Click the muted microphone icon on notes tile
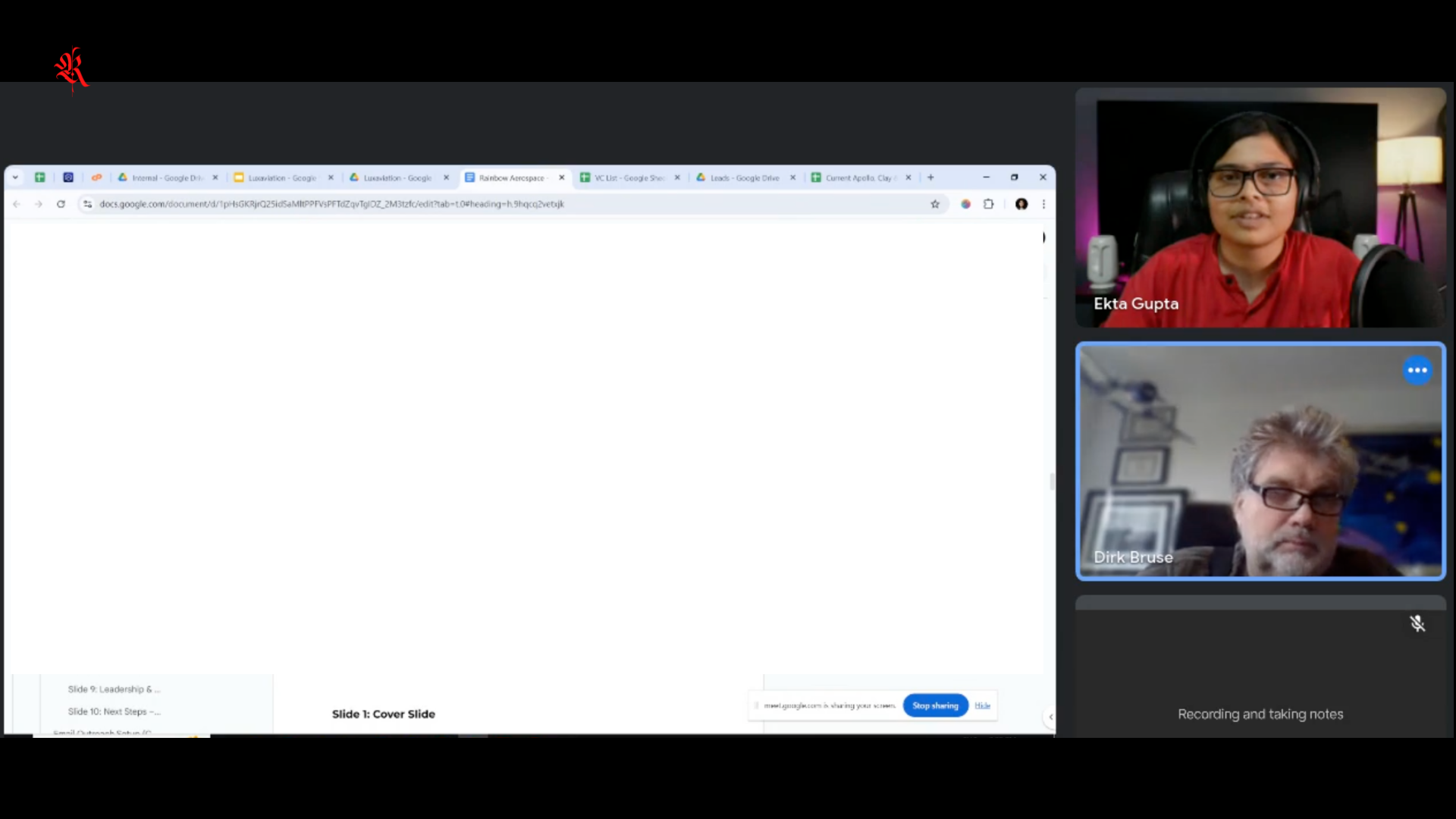This screenshot has height=819, width=1456. tap(1417, 623)
